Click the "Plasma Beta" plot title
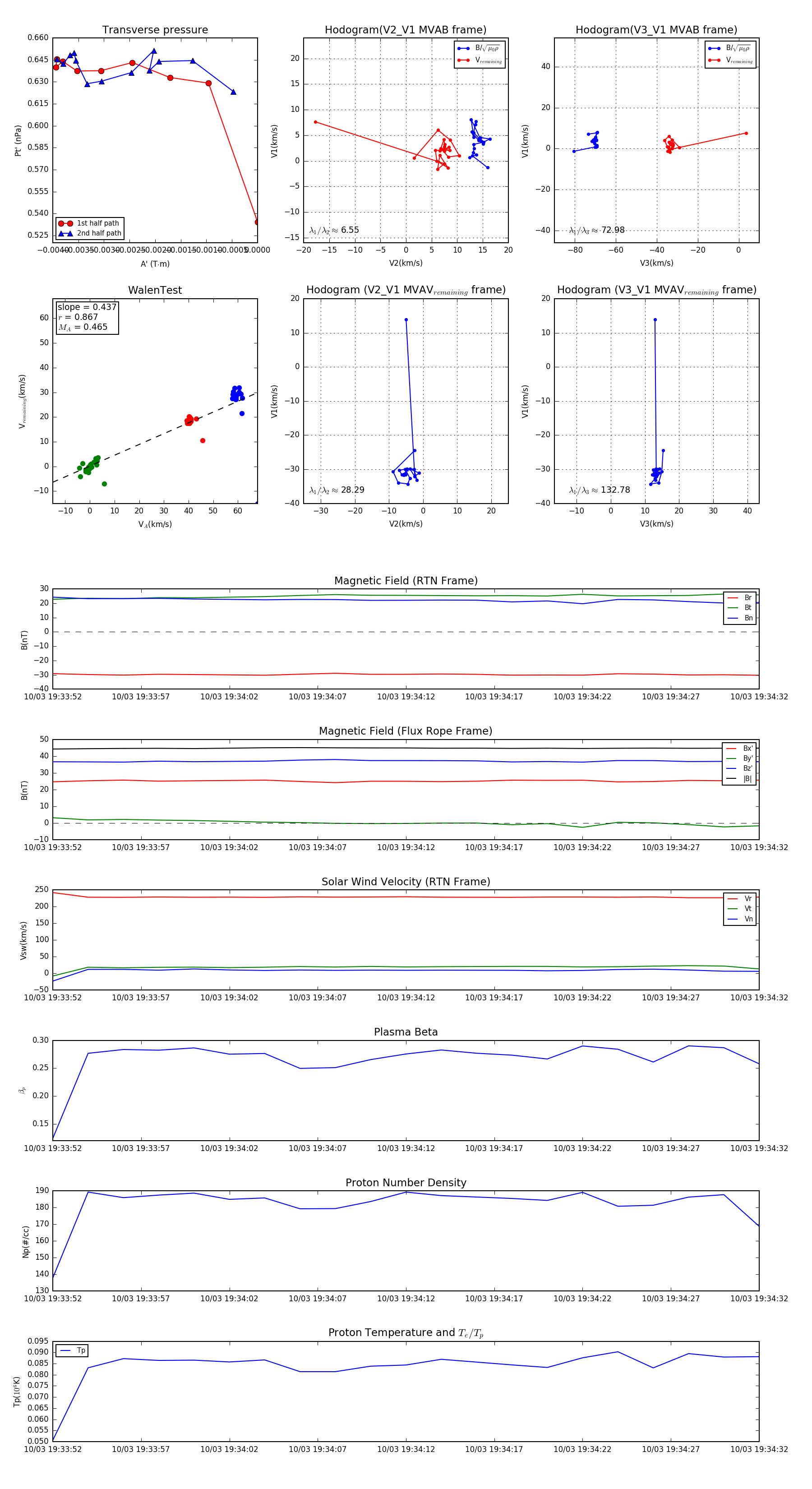Viewport: 812px width, 1489px height. click(x=406, y=1032)
